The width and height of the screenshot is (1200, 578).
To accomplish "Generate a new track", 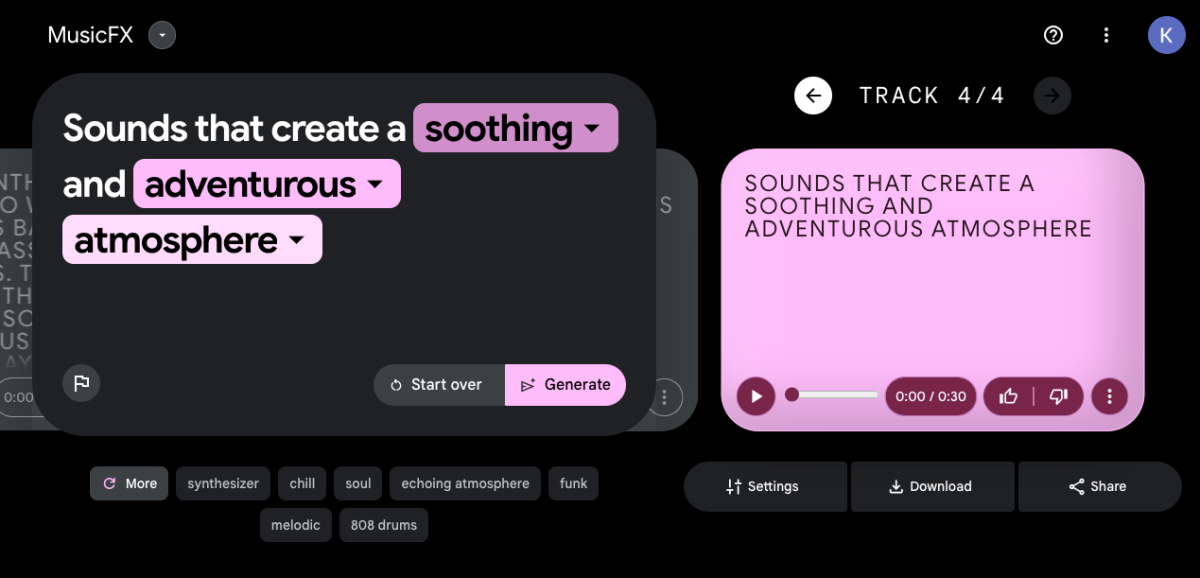I will pos(565,384).
